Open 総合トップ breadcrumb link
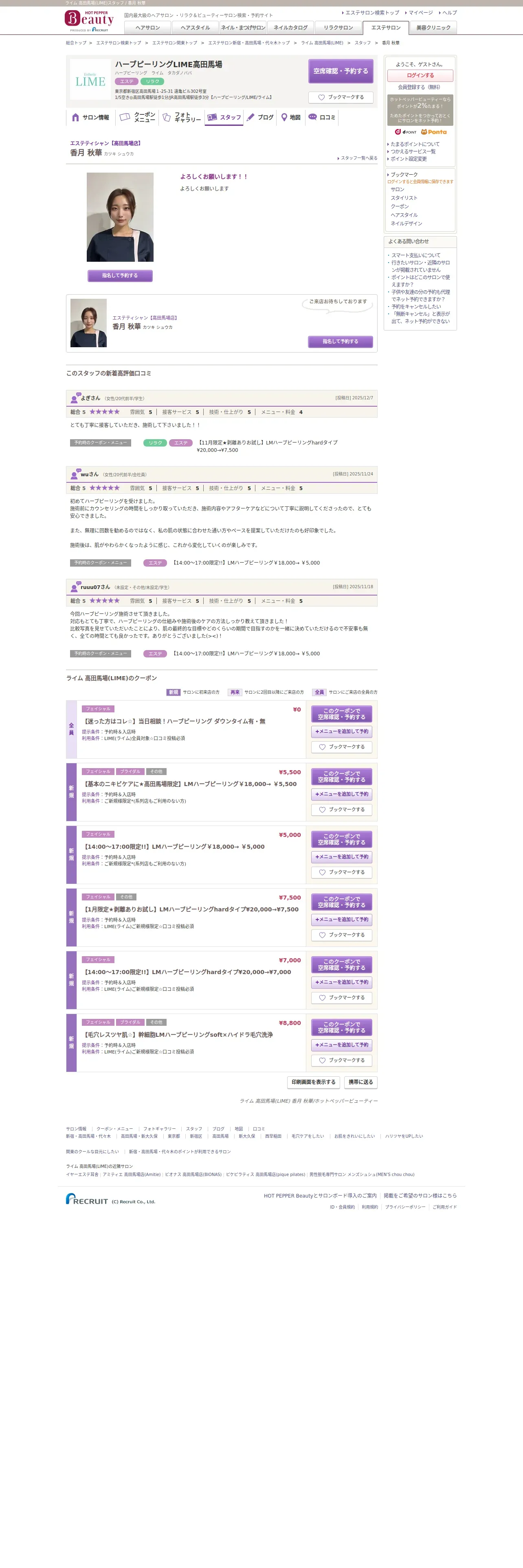 (76, 43)
